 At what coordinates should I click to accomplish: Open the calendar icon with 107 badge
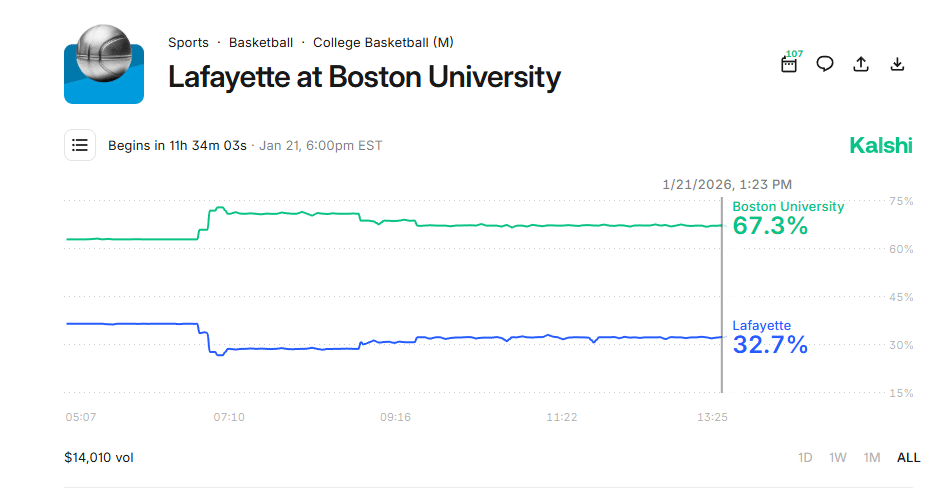[x=789, y=64]
